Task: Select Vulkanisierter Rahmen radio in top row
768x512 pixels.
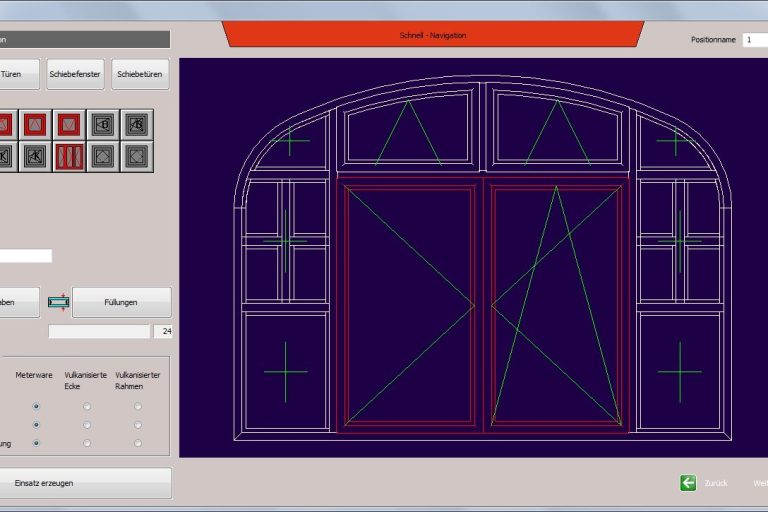Action: [137, 406]
